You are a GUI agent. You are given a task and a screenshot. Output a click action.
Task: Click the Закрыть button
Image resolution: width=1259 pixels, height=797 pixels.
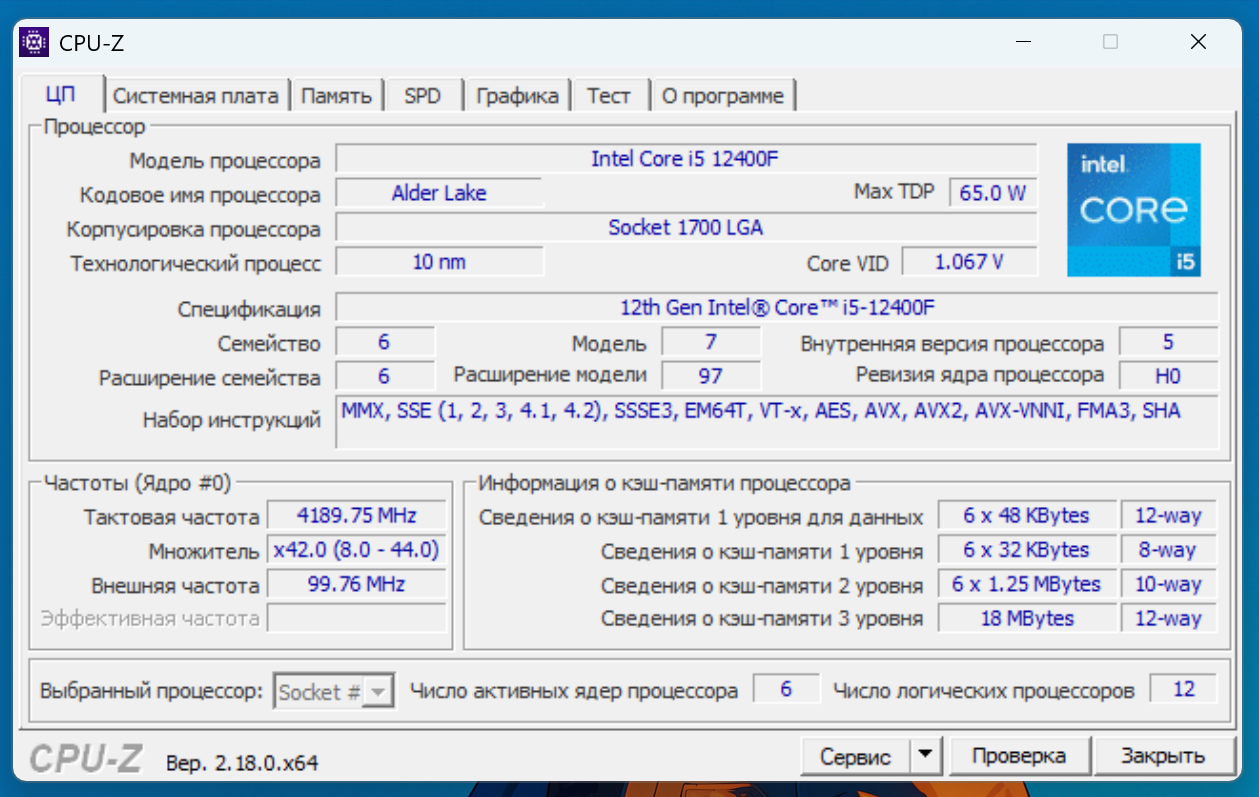(1163, 756)
